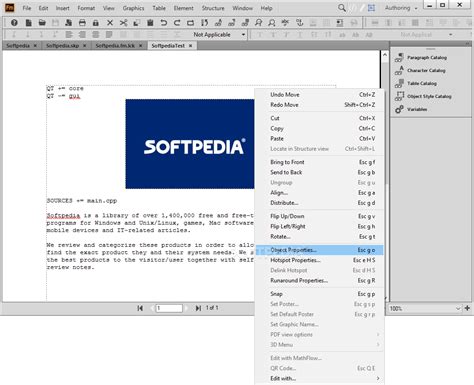The image size is (474, 385).
Task: Choose Snap in context menu
Action: pos(320,294)
